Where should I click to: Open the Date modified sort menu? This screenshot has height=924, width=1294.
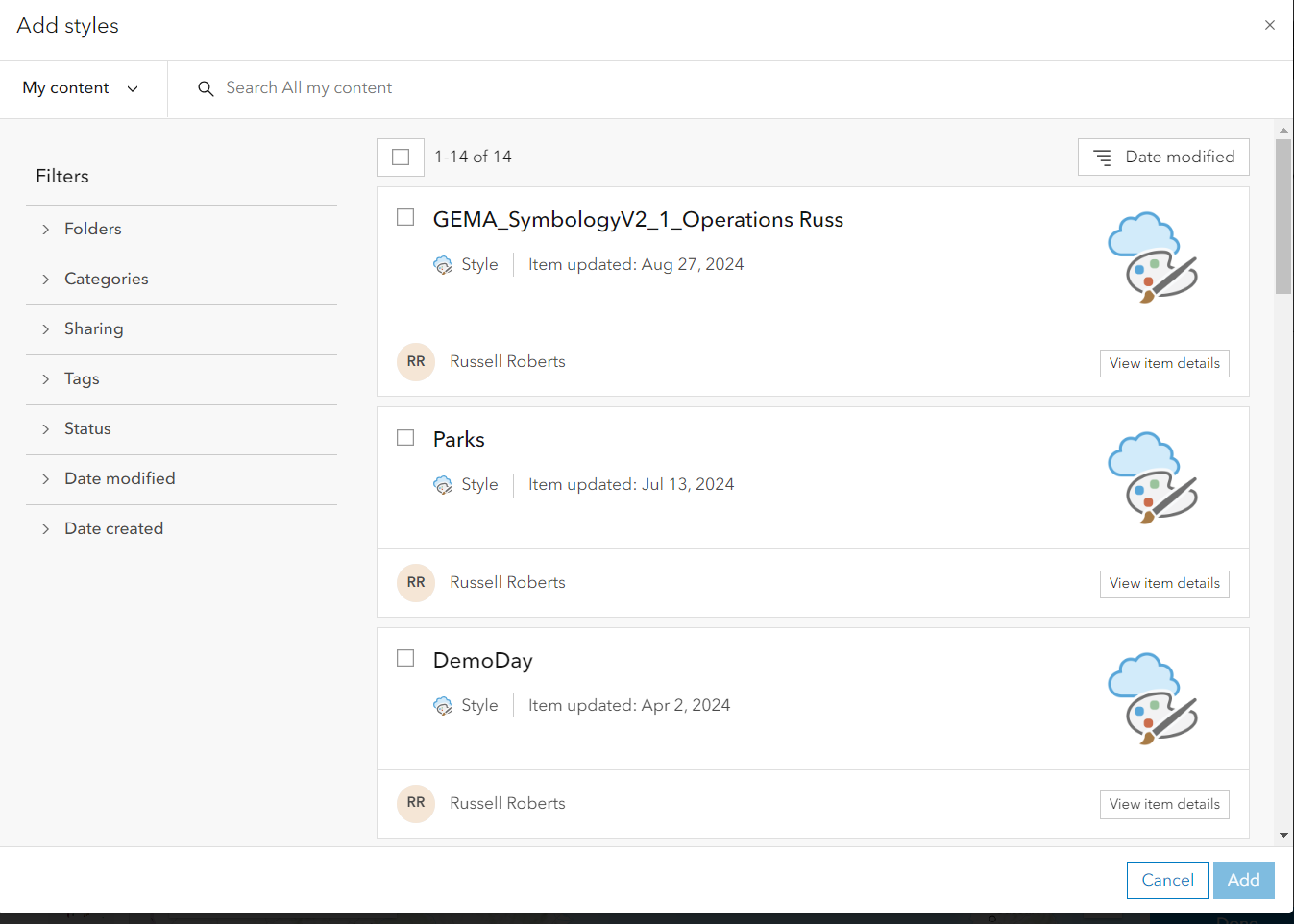point(1163,157)
